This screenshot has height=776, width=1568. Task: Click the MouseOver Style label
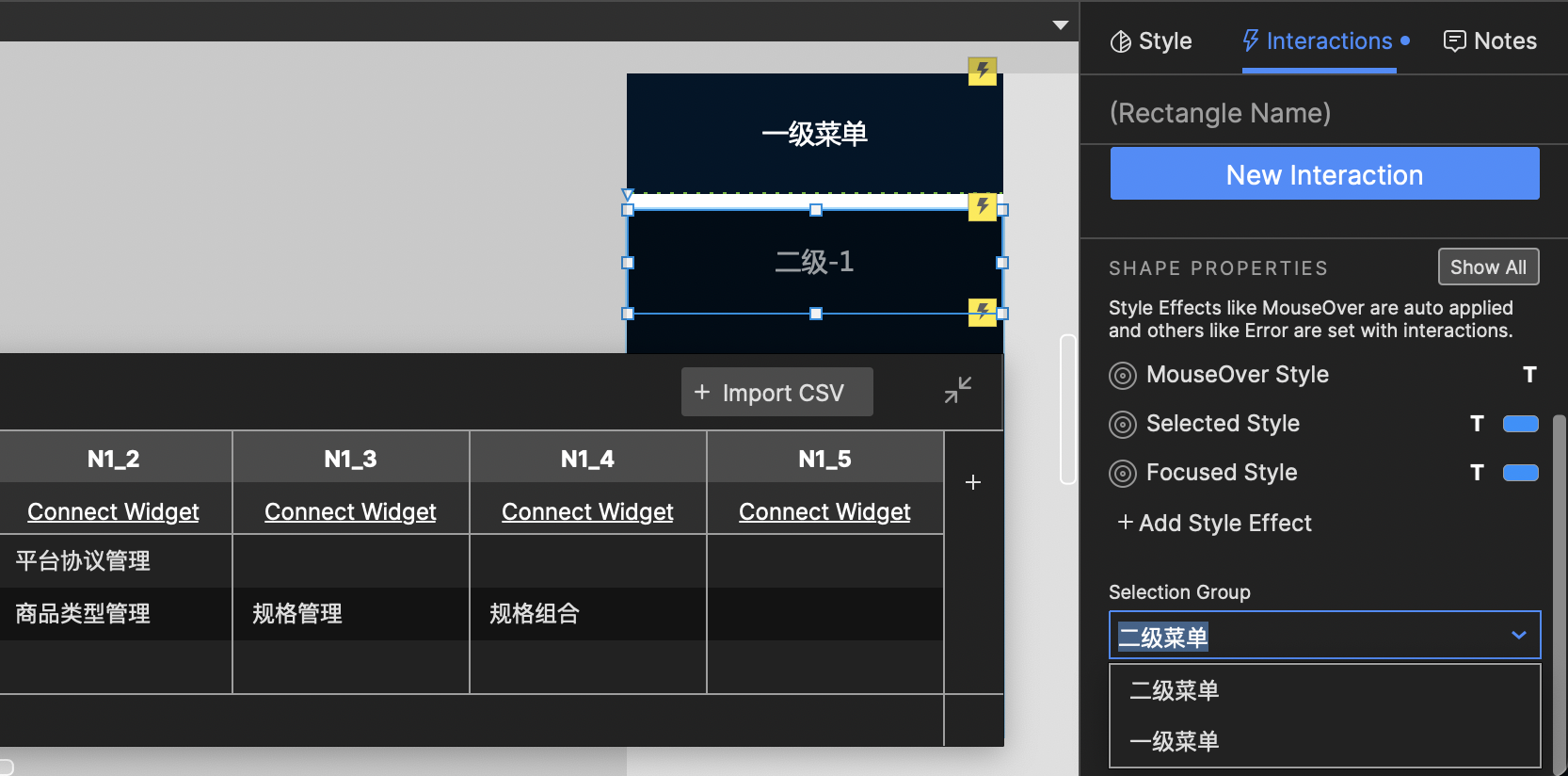click(x=1238, y=375)
